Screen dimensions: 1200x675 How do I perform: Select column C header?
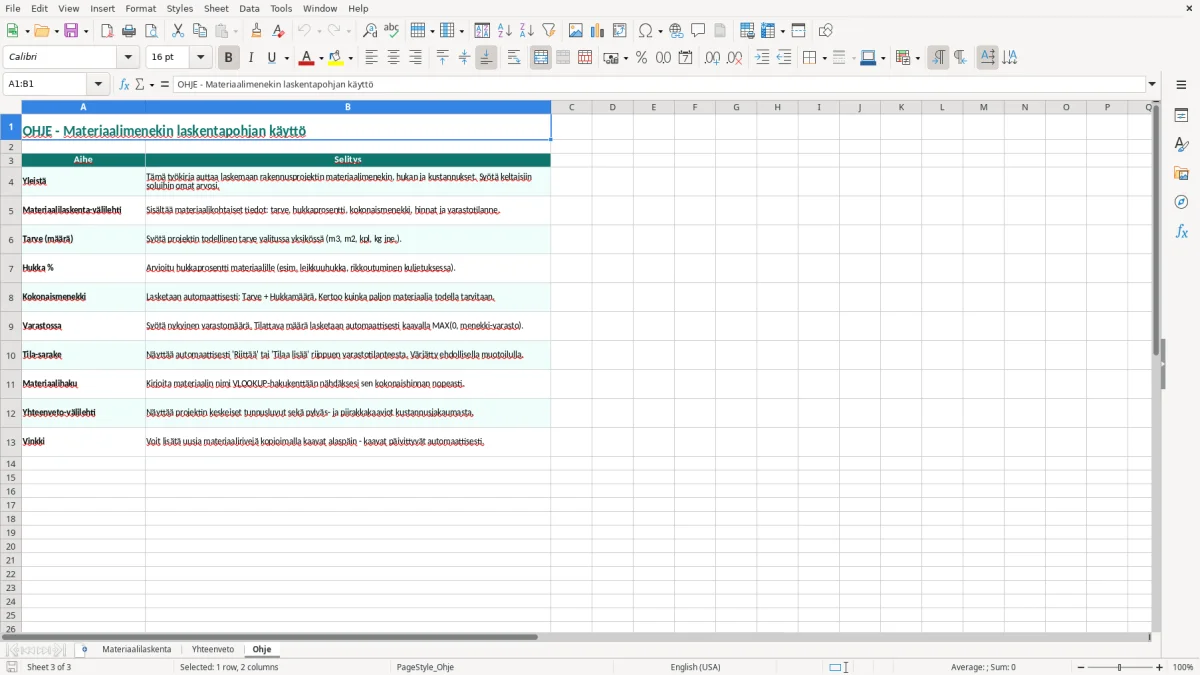pos(571,107)
